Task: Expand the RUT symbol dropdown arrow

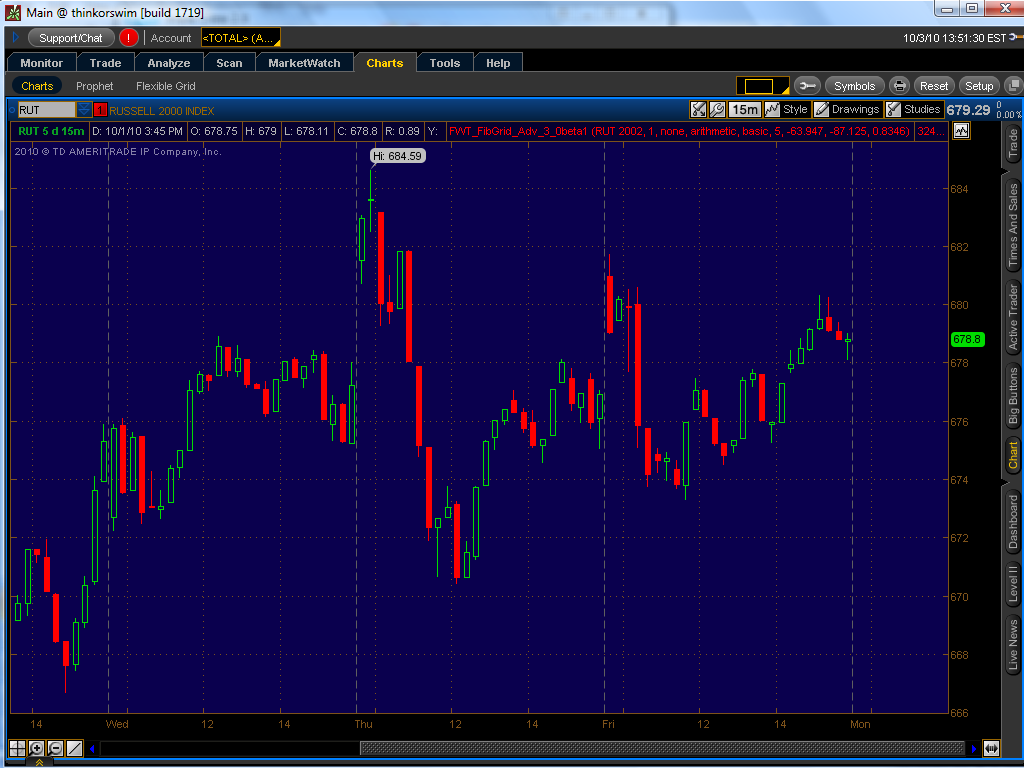Action: pyautogui.click(x=84, y=110)
